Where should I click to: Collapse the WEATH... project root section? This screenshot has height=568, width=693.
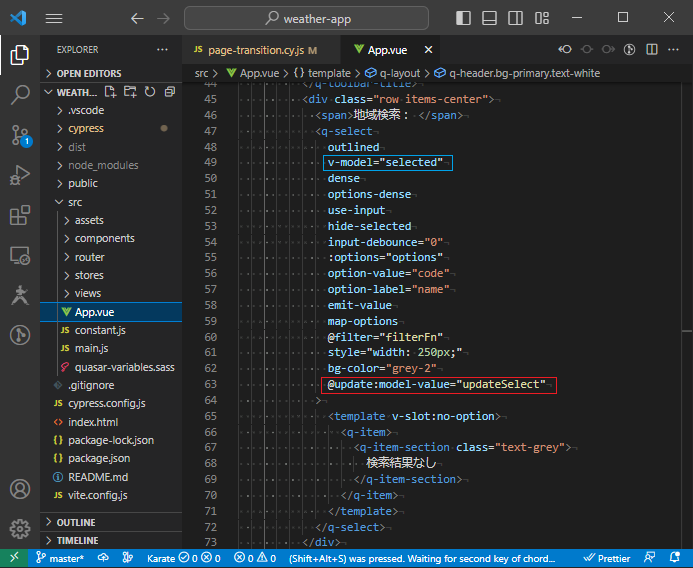point(71,92)
